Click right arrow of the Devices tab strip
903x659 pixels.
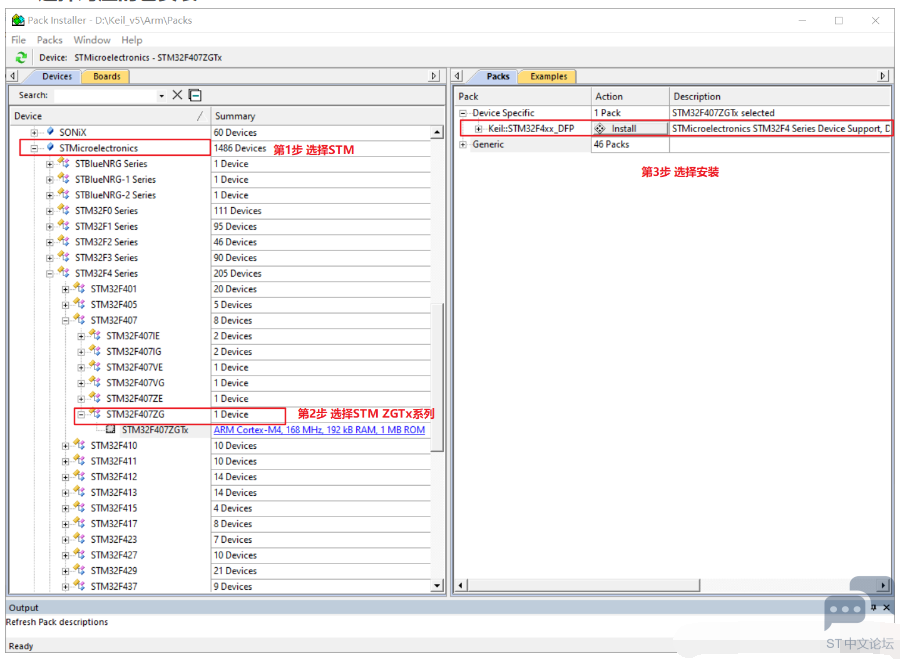coord(434,76)
